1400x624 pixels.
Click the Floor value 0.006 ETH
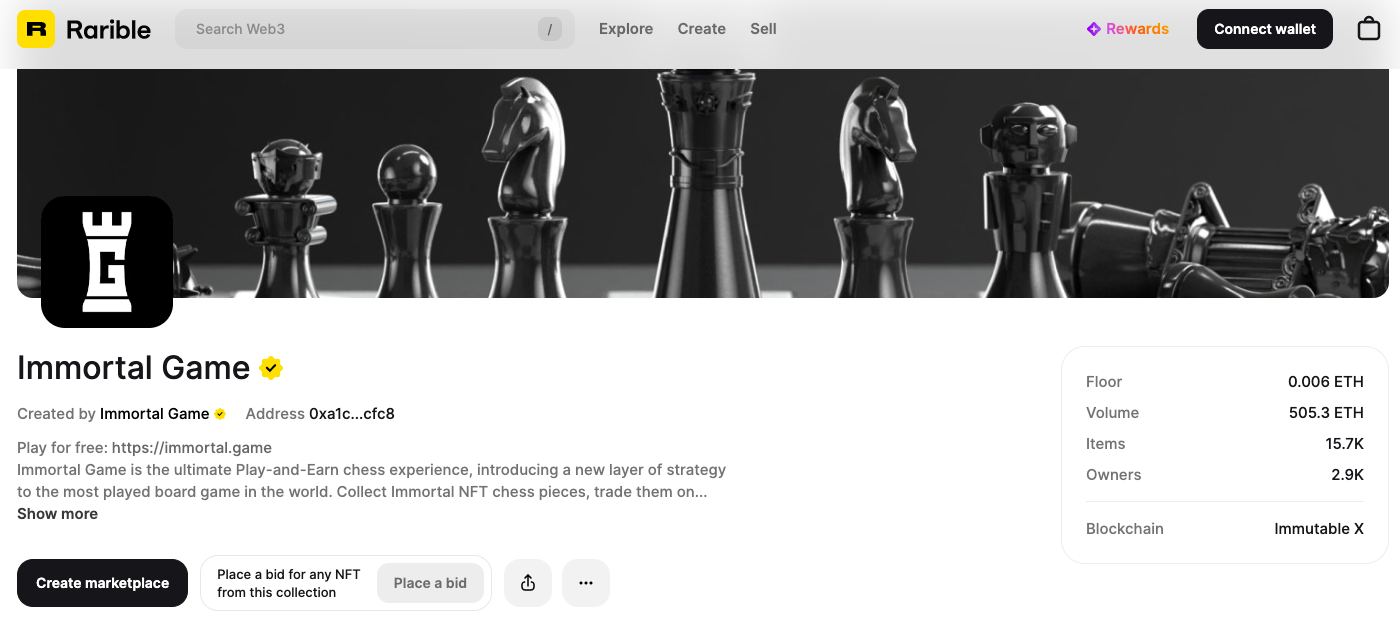[x=1326, y=382]
